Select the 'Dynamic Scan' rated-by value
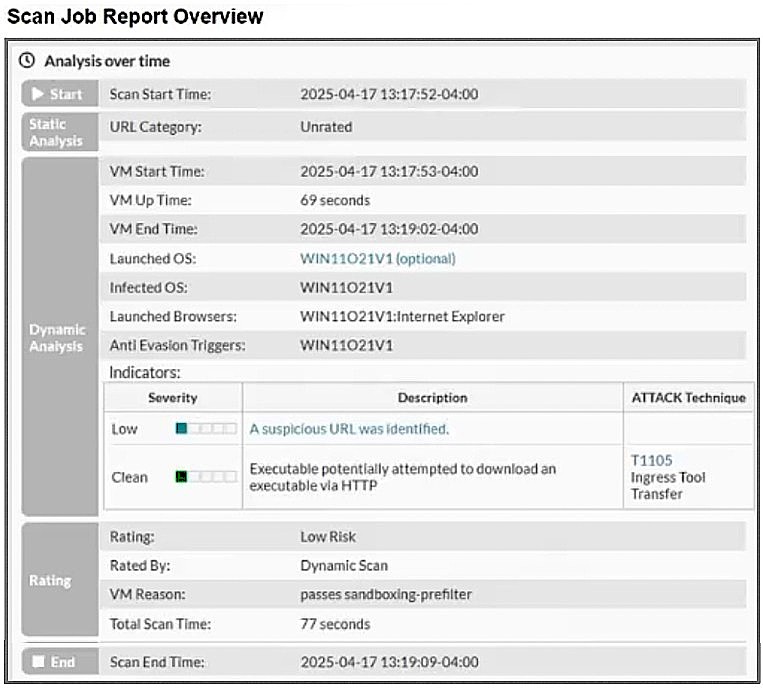The image size is (763, 690). (344, 565)
